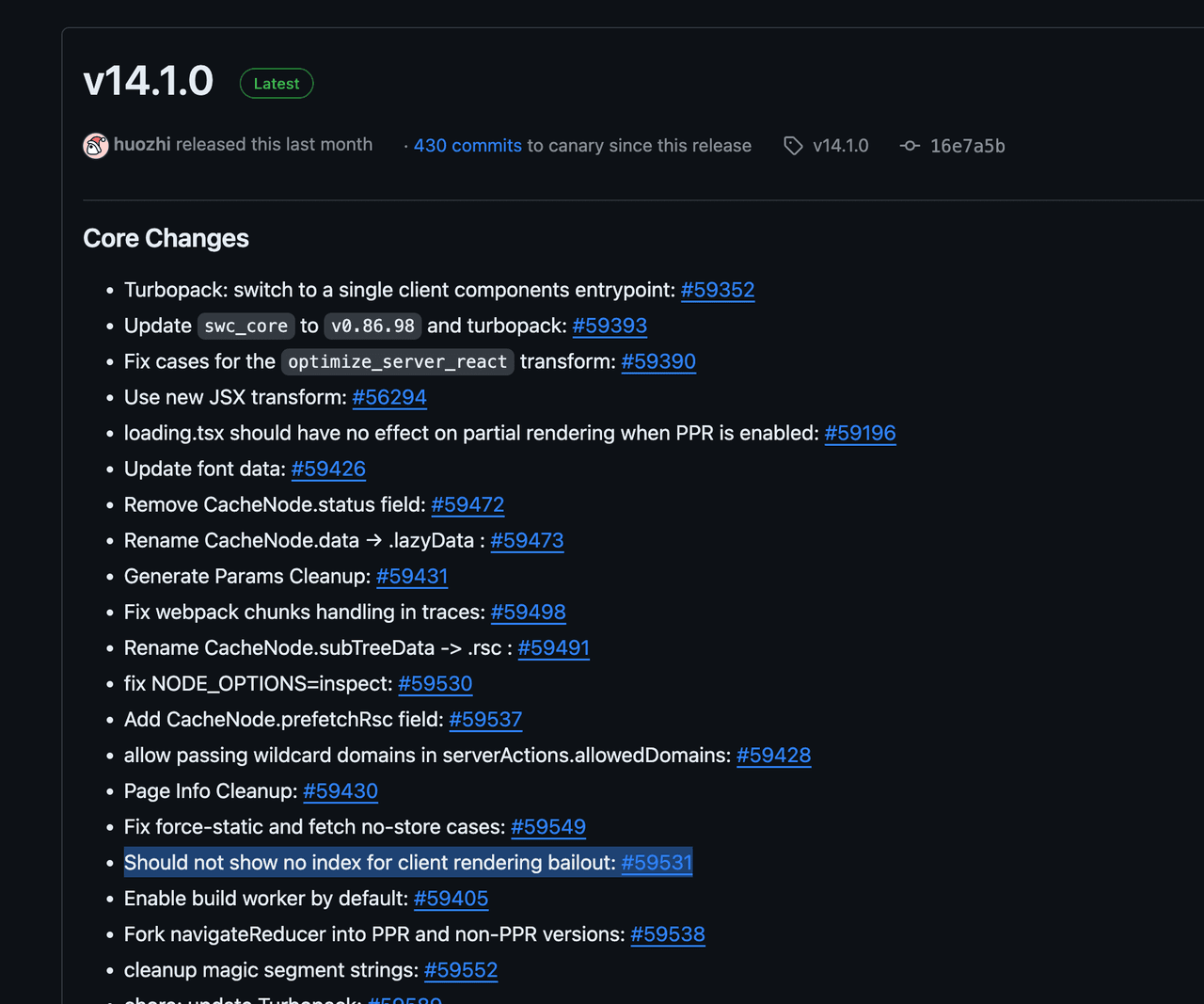Screen dimensions: 1204x1004
Task: Click huozhi's avatar image
Action: click(x=96, y=146)
